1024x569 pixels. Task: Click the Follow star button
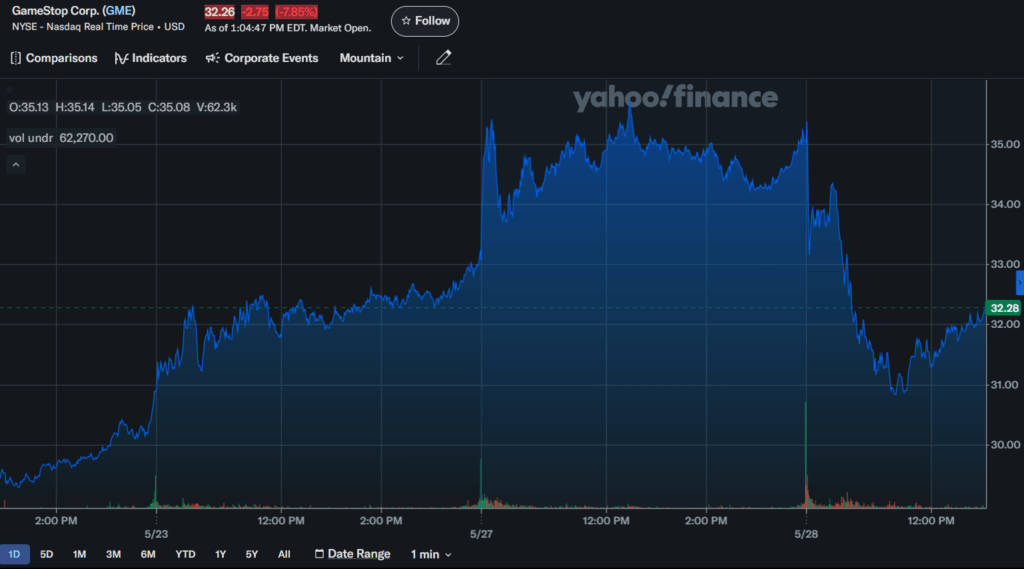(424, 21)
